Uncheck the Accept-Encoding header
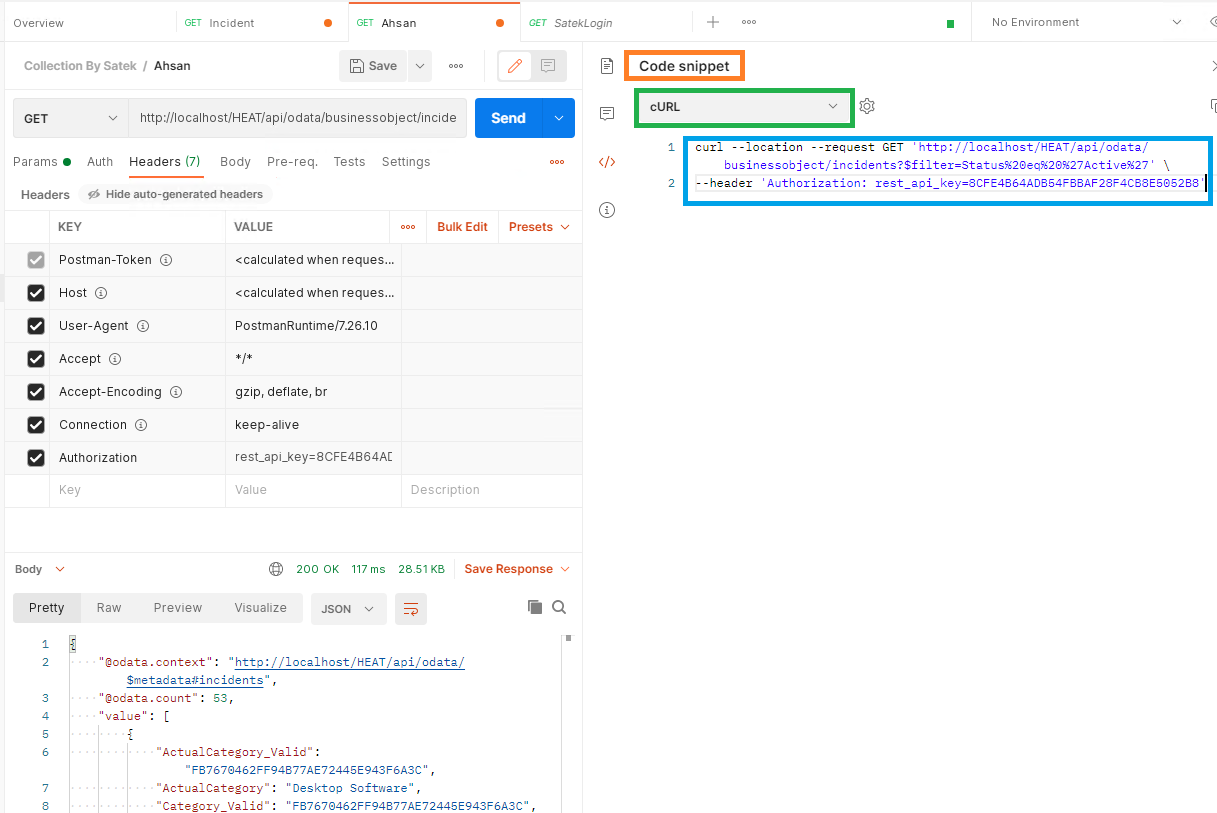This screenshot has width=1217, height=813. (x=37, y=391)
